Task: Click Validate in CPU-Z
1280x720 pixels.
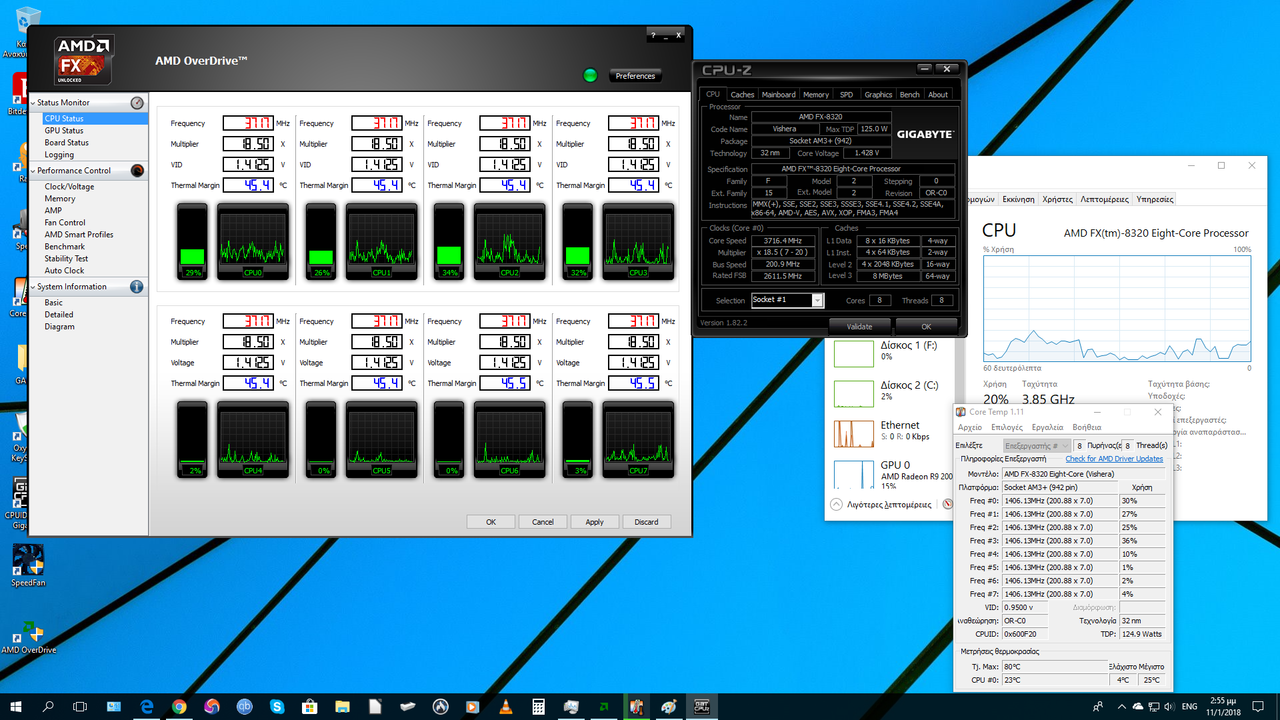Action: (x=859, y=326)
